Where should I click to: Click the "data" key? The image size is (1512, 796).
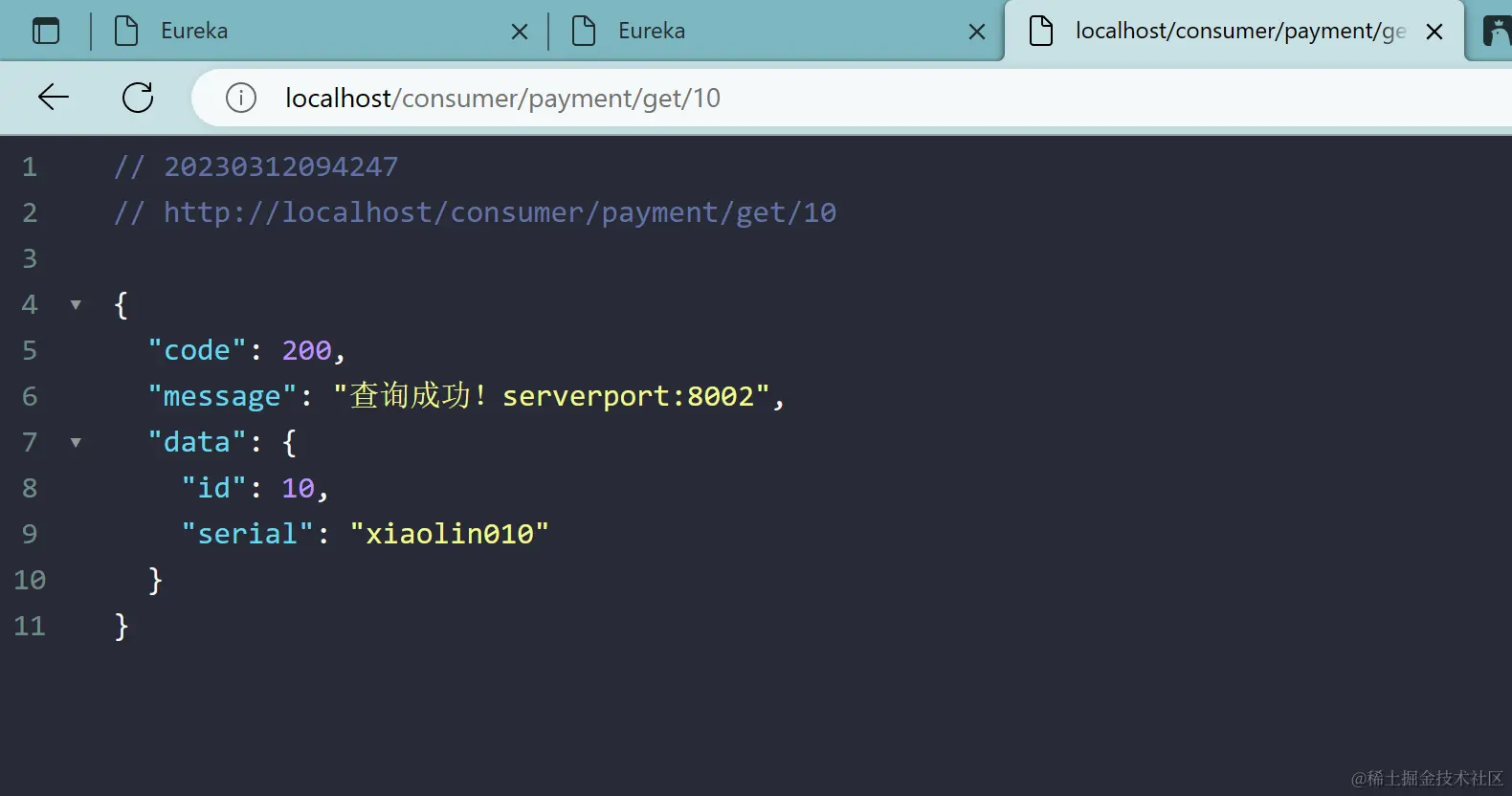[x=198, y=442]
